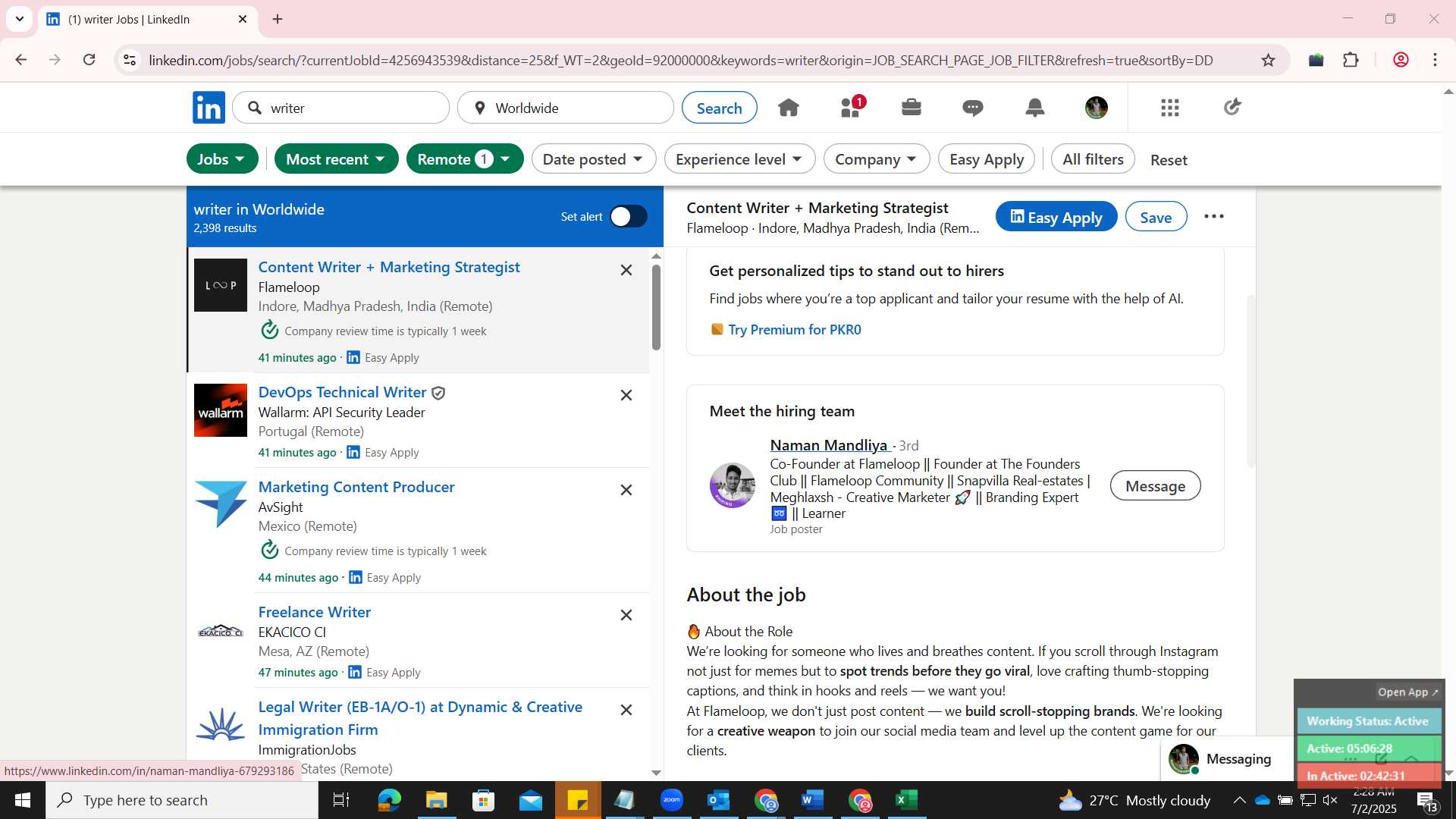Open Flameloop company logo thumbnail
Viewport: 1456px width, 819px height.
coord(221,285)
